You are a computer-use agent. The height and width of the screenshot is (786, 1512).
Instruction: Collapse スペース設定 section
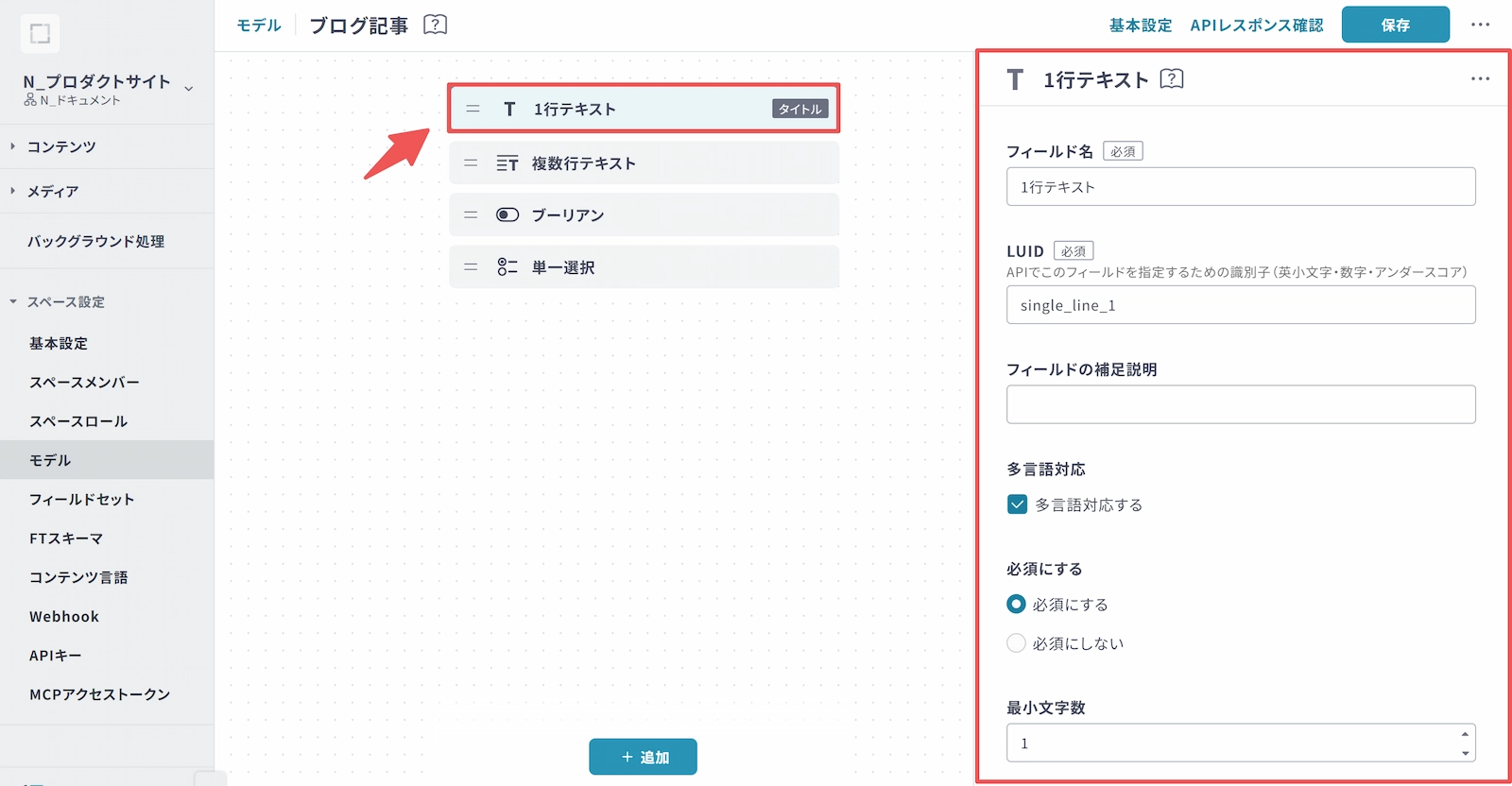click(13, 302)
